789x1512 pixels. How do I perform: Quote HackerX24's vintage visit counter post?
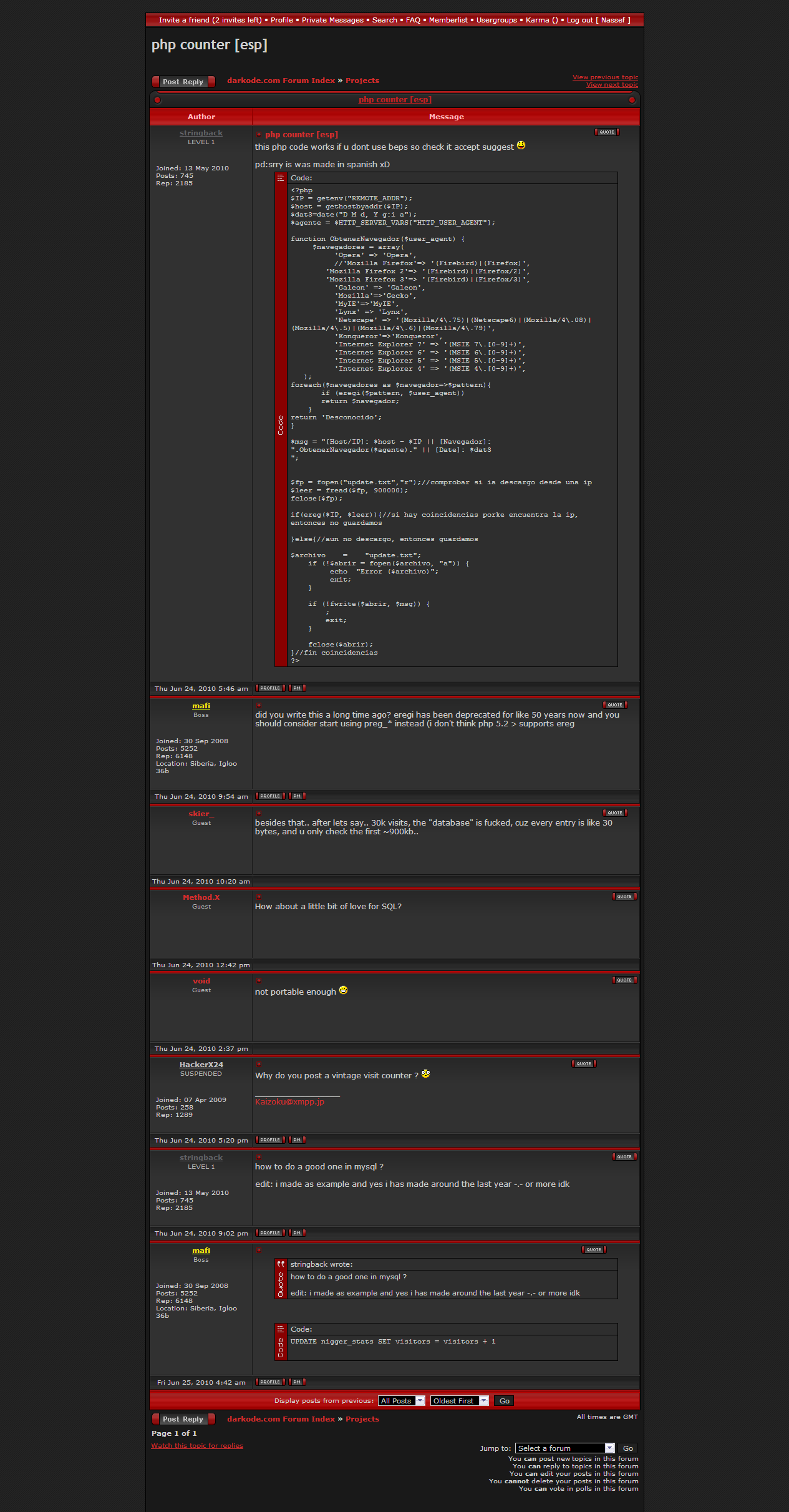click(584, 1064)
